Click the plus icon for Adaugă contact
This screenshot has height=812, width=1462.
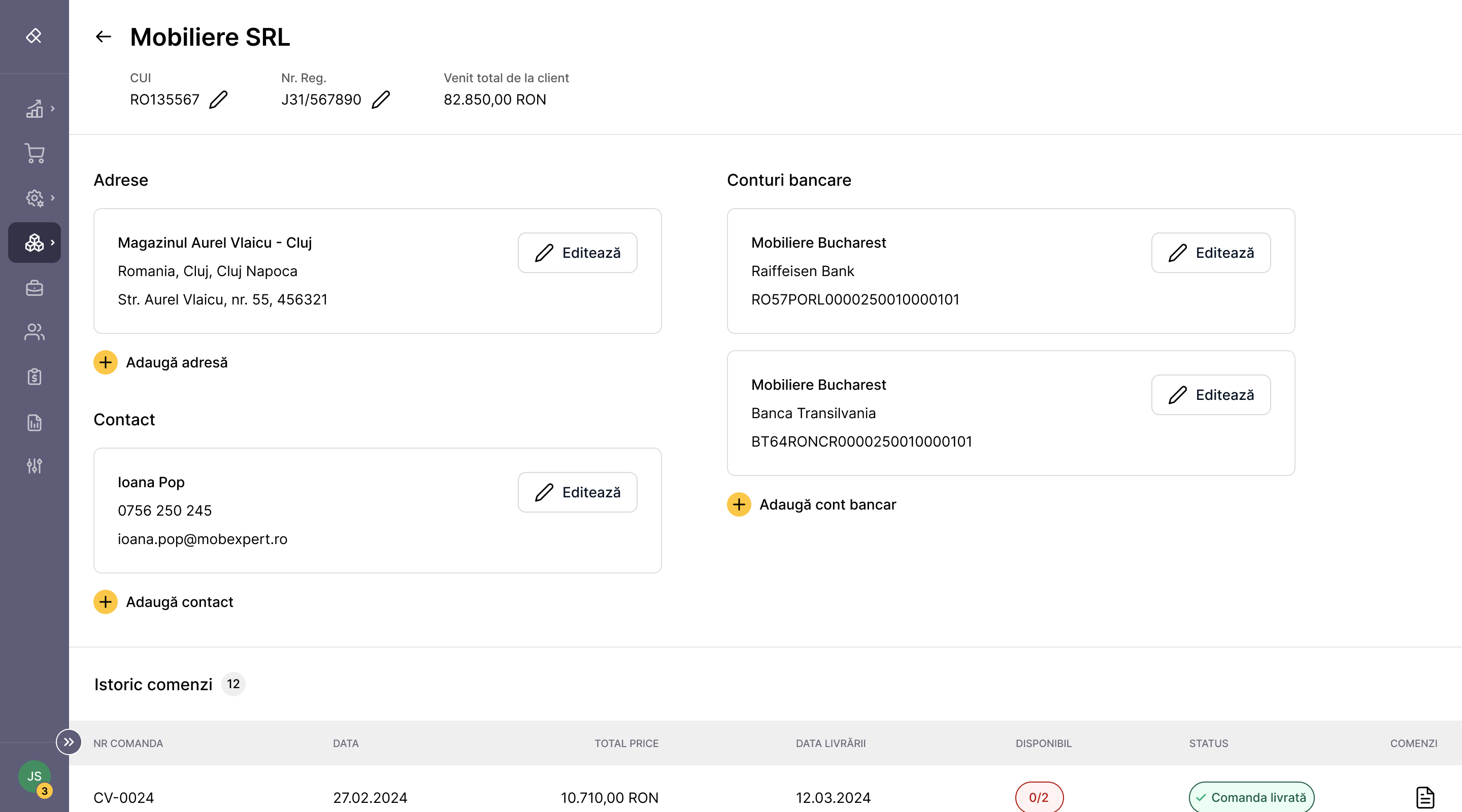point(106,601)
